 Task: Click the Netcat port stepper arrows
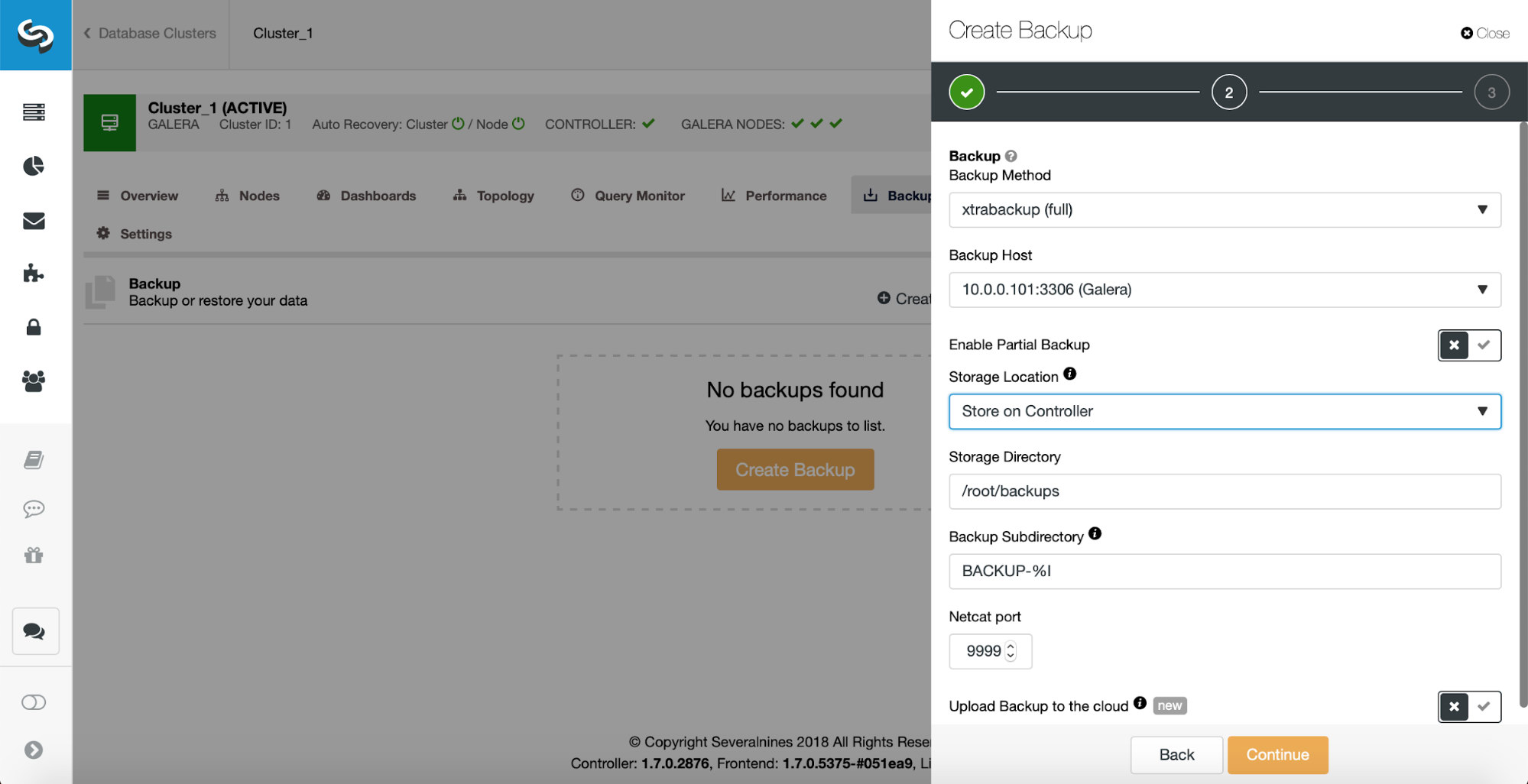(1011, 651)
